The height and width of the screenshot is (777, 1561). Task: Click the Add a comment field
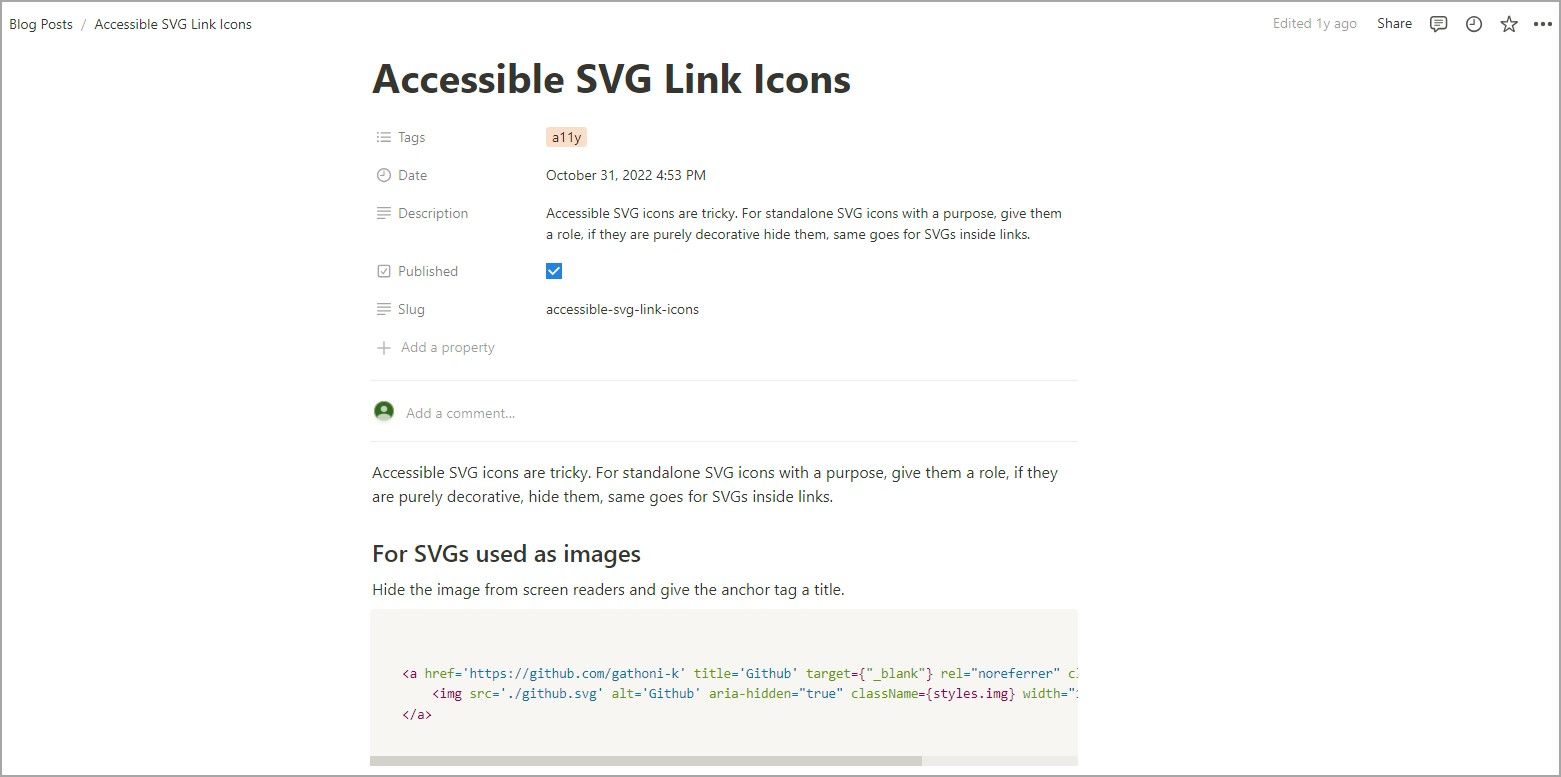tap(460, 412)
